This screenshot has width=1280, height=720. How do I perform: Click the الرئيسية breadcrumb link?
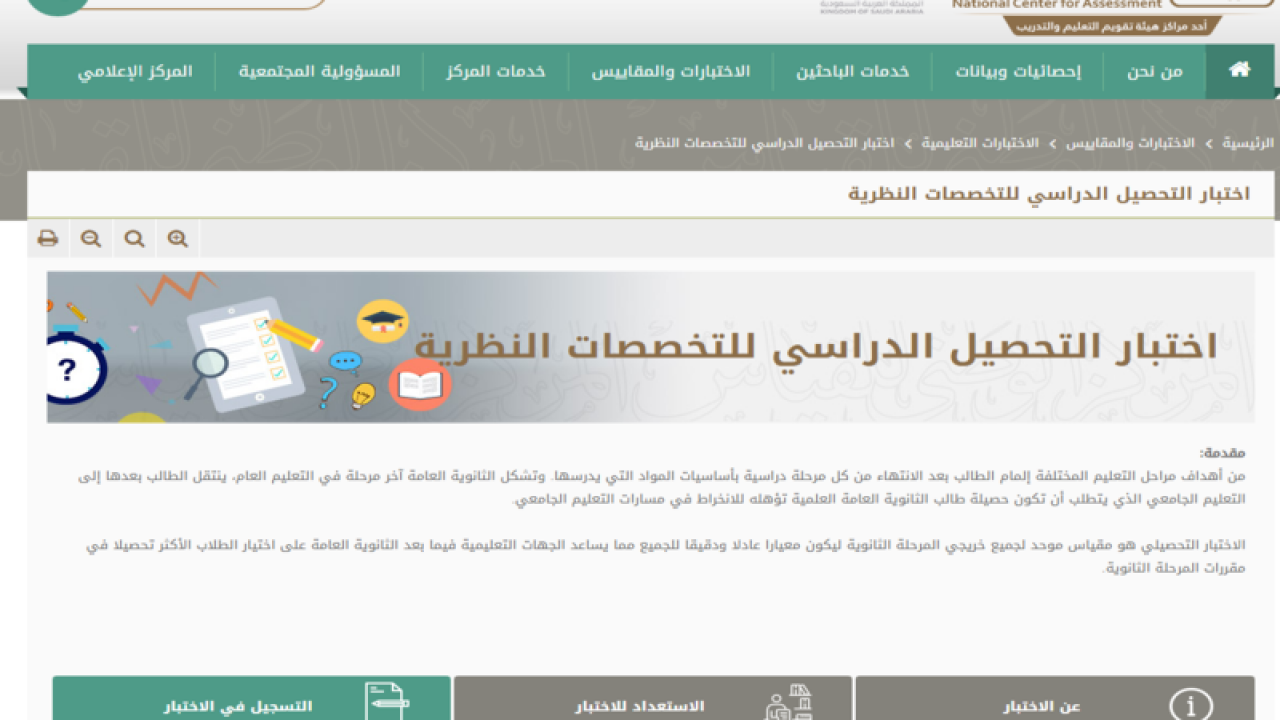point(1248,143)
